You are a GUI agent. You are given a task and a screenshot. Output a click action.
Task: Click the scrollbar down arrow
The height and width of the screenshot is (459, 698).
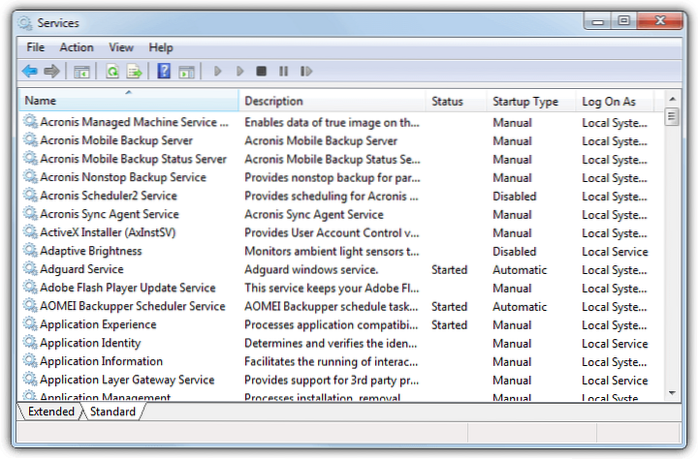tap(672, 393)
